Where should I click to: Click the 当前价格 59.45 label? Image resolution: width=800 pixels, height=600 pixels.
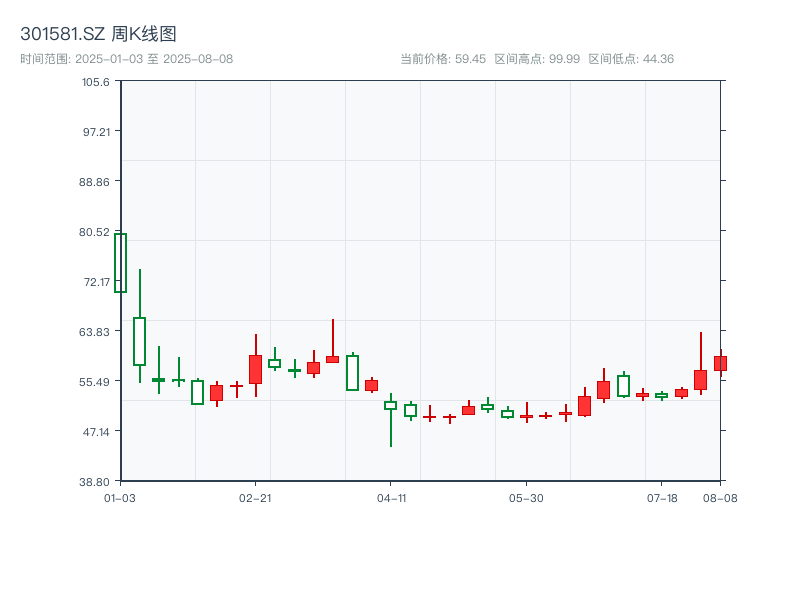point(443,59)
